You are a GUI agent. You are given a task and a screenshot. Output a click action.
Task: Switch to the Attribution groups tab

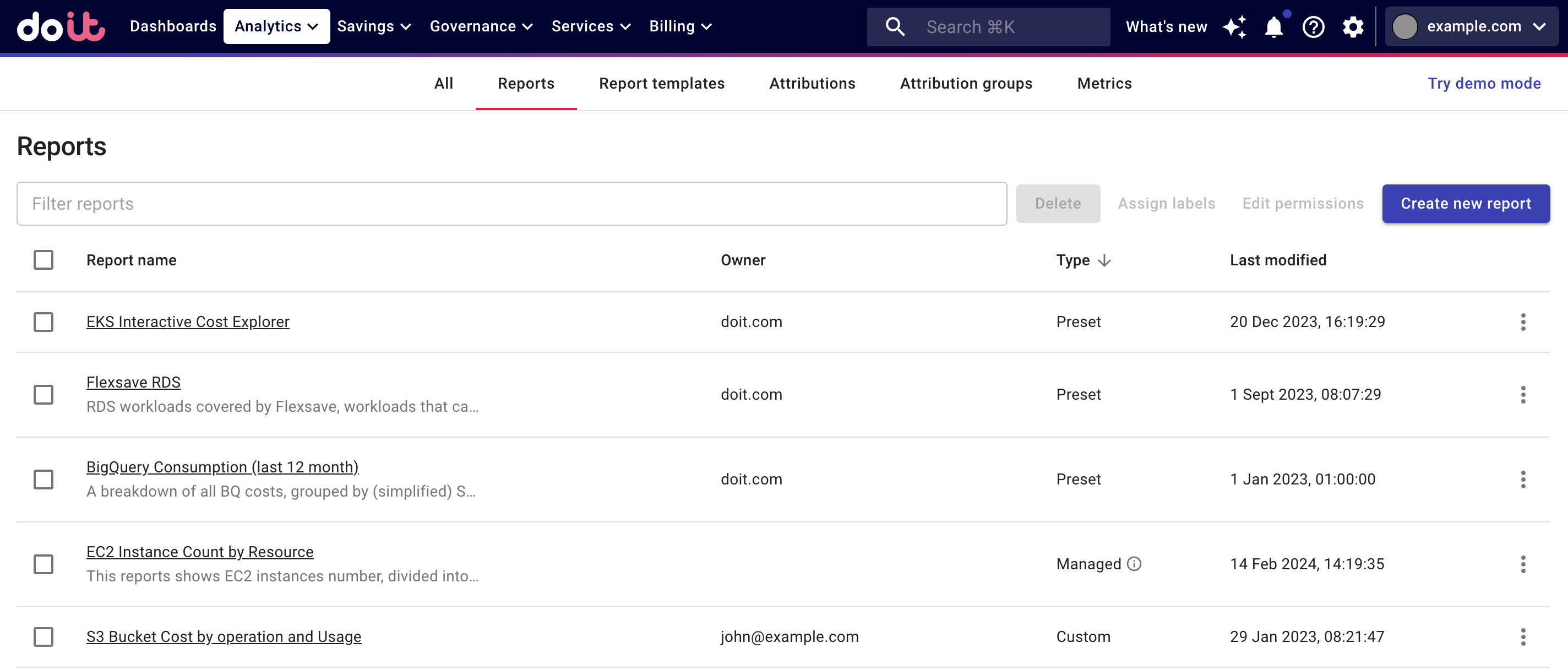point(966,83)
